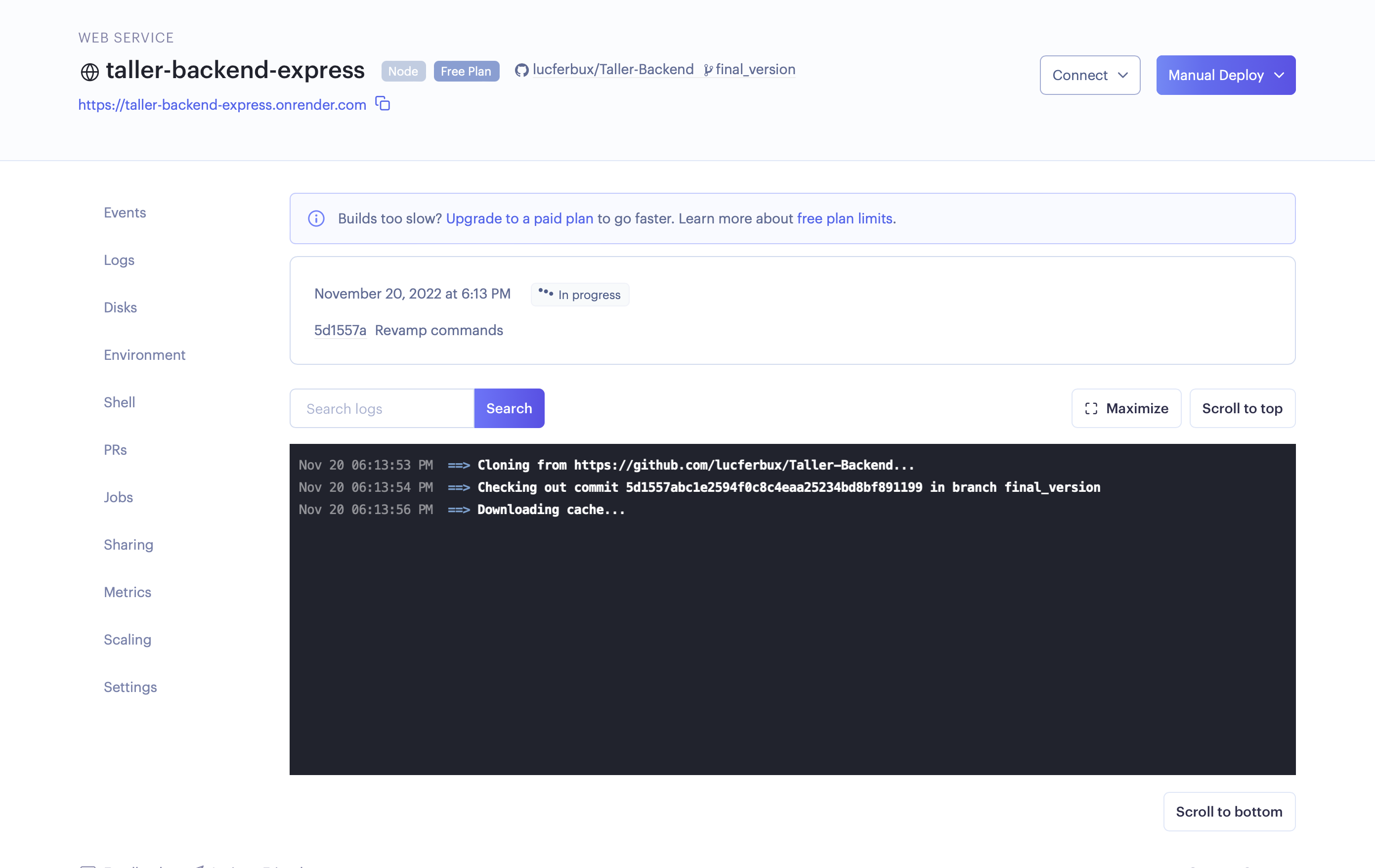Open the Connect dropdown
Viewport: 1375px width, 868px height.
pos(1089,75)
